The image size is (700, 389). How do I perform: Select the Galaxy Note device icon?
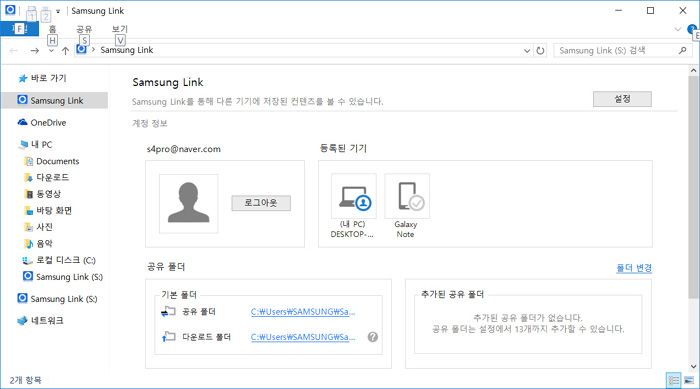coord(407,196)
